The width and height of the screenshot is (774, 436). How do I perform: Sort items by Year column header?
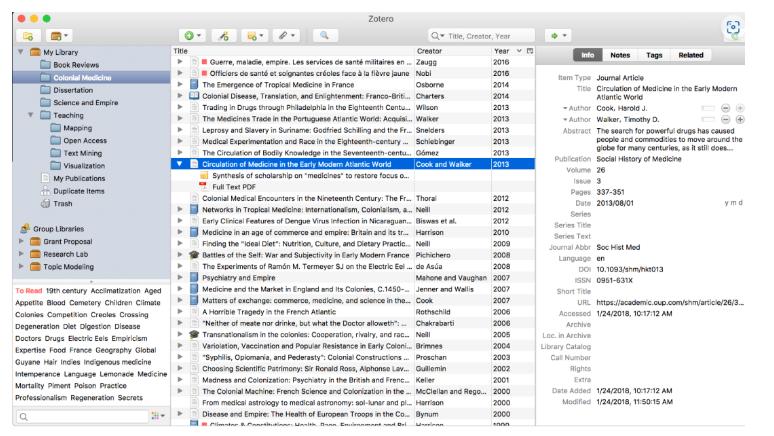click(x=507, y=51)
